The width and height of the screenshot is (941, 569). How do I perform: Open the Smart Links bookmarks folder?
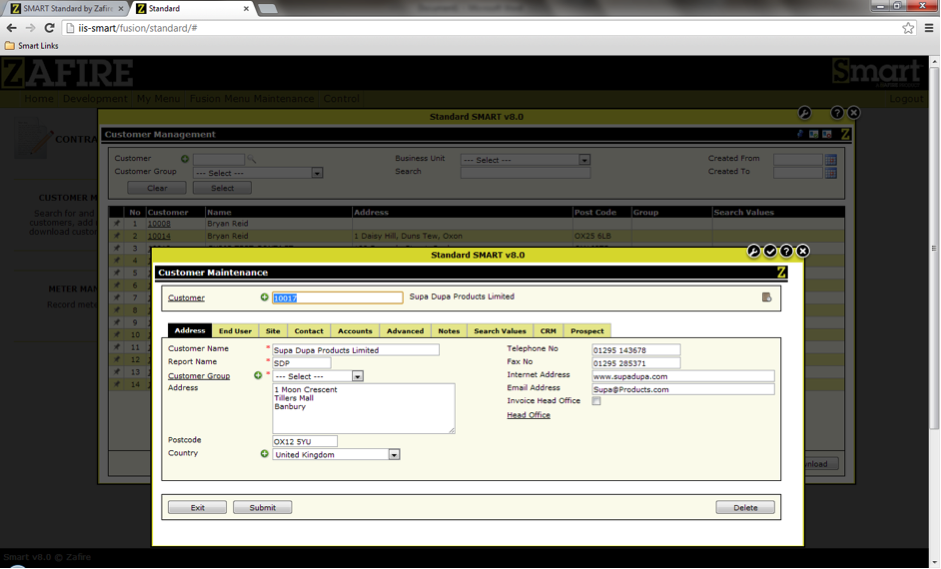(32, 46)
